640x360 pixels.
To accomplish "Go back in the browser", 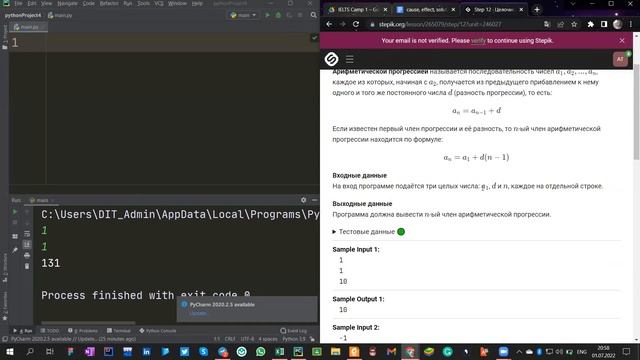I will coord(329,24).
